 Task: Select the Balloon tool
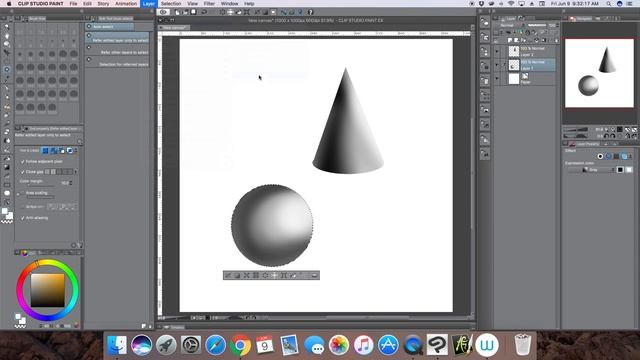[x=7, y=193]
